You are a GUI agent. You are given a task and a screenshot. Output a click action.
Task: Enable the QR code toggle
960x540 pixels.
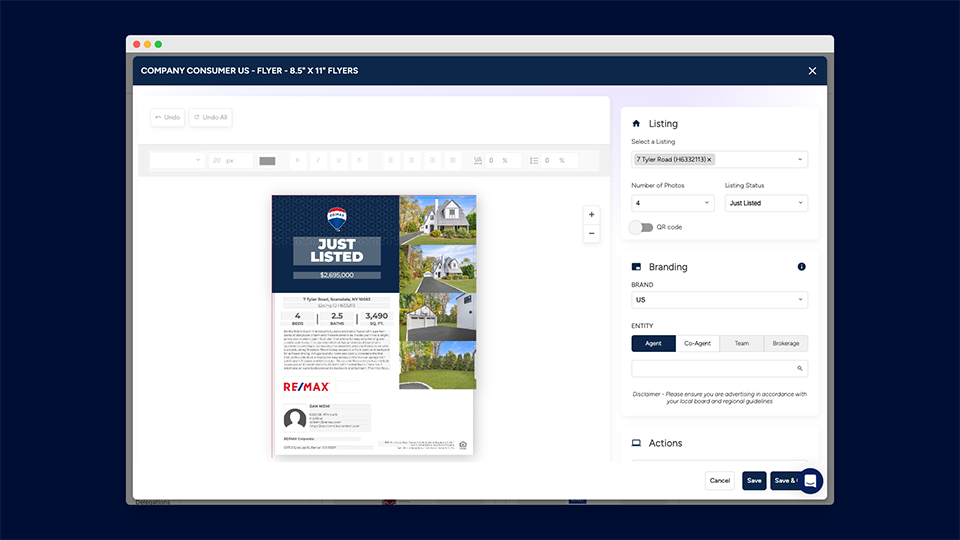[641, 227]
